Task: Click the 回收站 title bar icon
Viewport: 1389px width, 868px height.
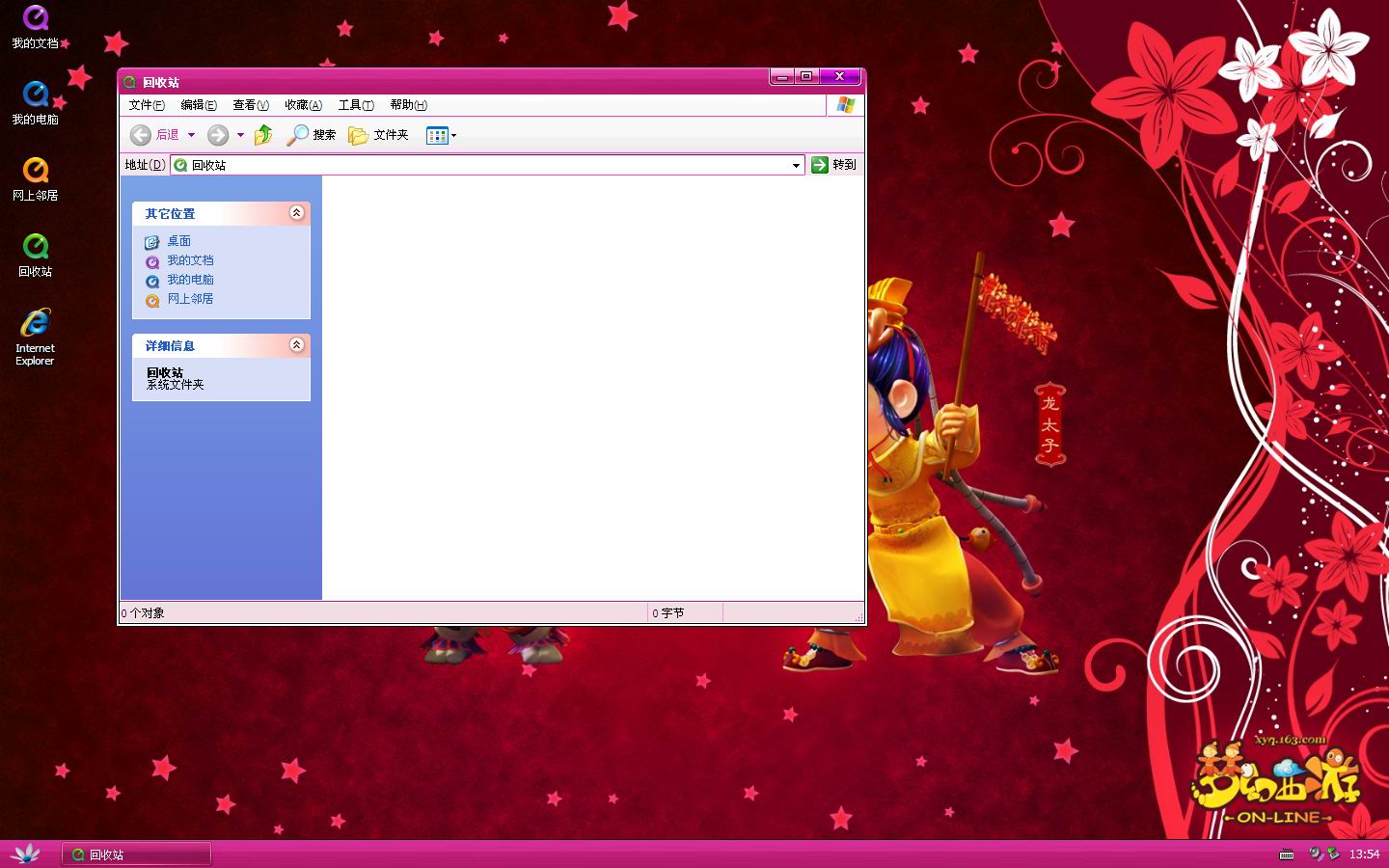Action: click(130, 82)
